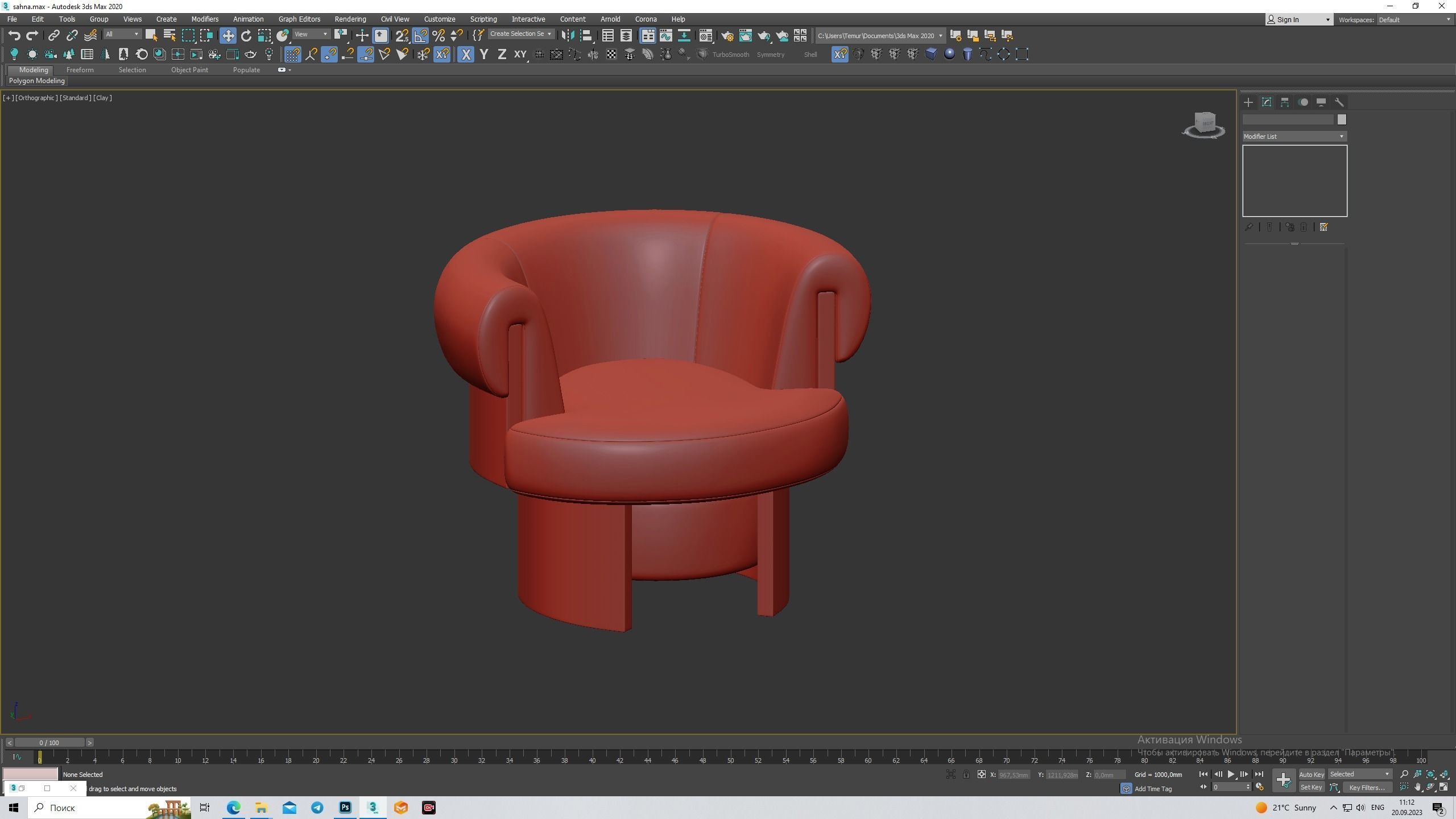Select the Select and Scale tool
The width and height of the screenshot is (1456, 819).
tap(264, 36)
